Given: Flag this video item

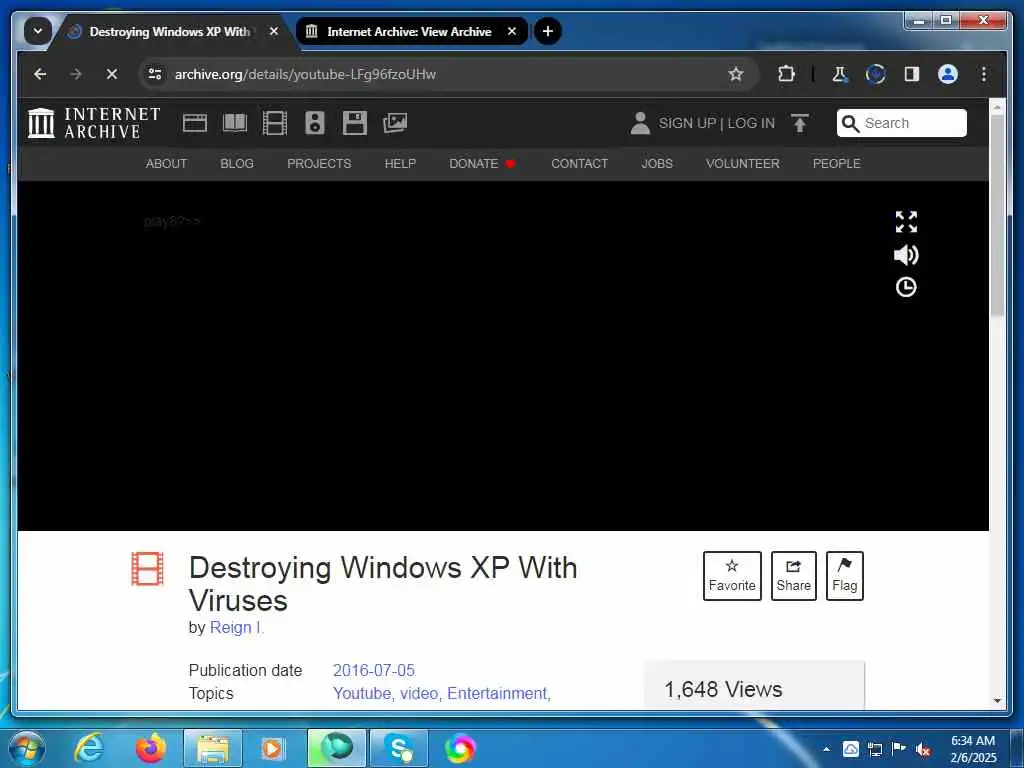Looking at the screenshot, I should (x=844, y=575).
